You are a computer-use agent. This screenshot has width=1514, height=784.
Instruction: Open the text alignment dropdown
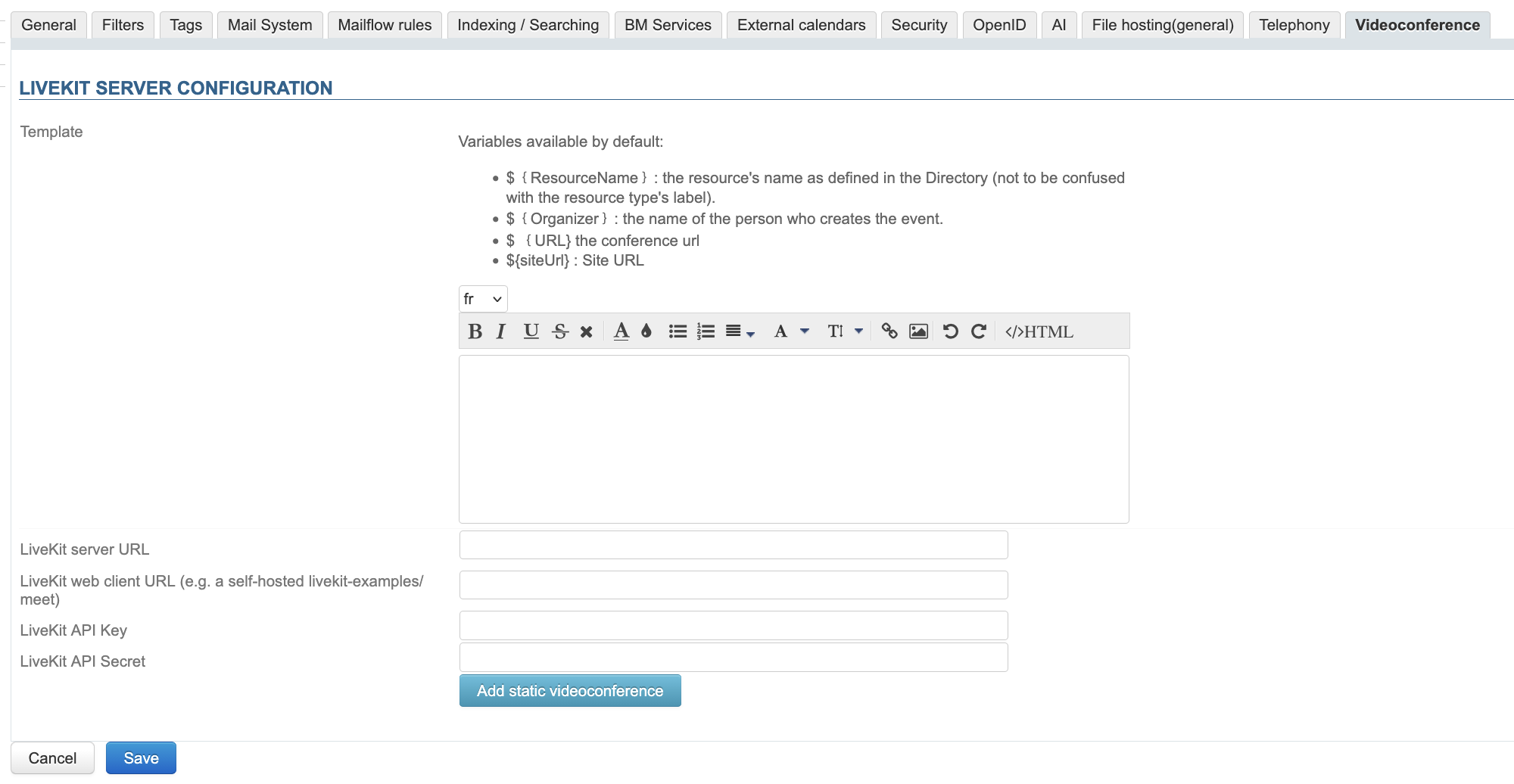[x=740, y=331]
